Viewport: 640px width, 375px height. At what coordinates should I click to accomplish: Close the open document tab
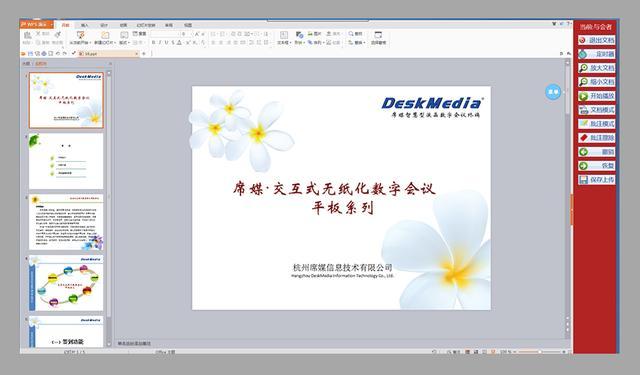click(x=136, y=53)
